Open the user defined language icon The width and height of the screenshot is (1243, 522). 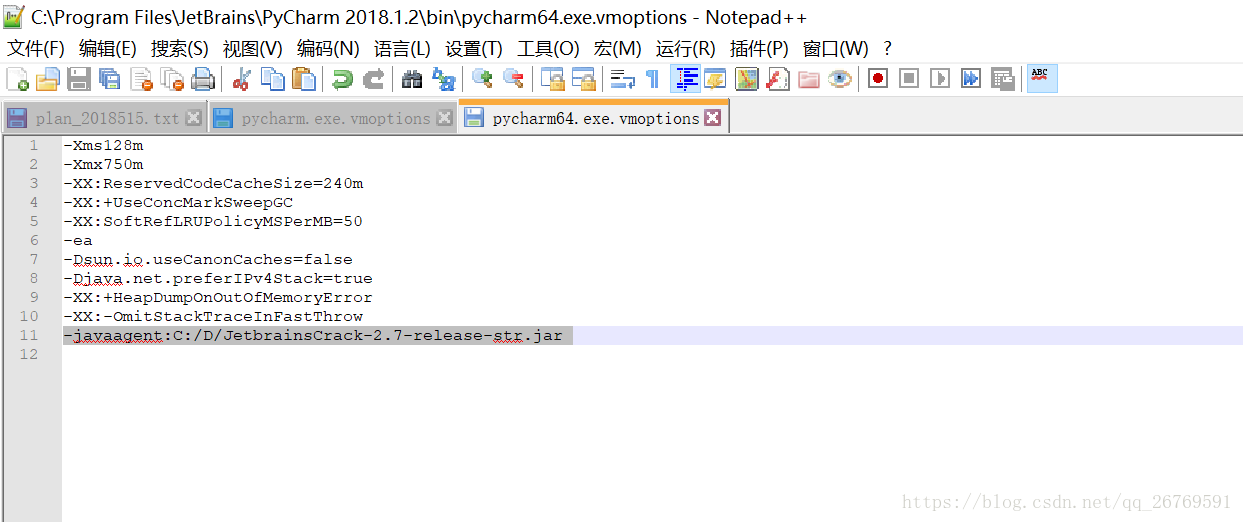715,79
